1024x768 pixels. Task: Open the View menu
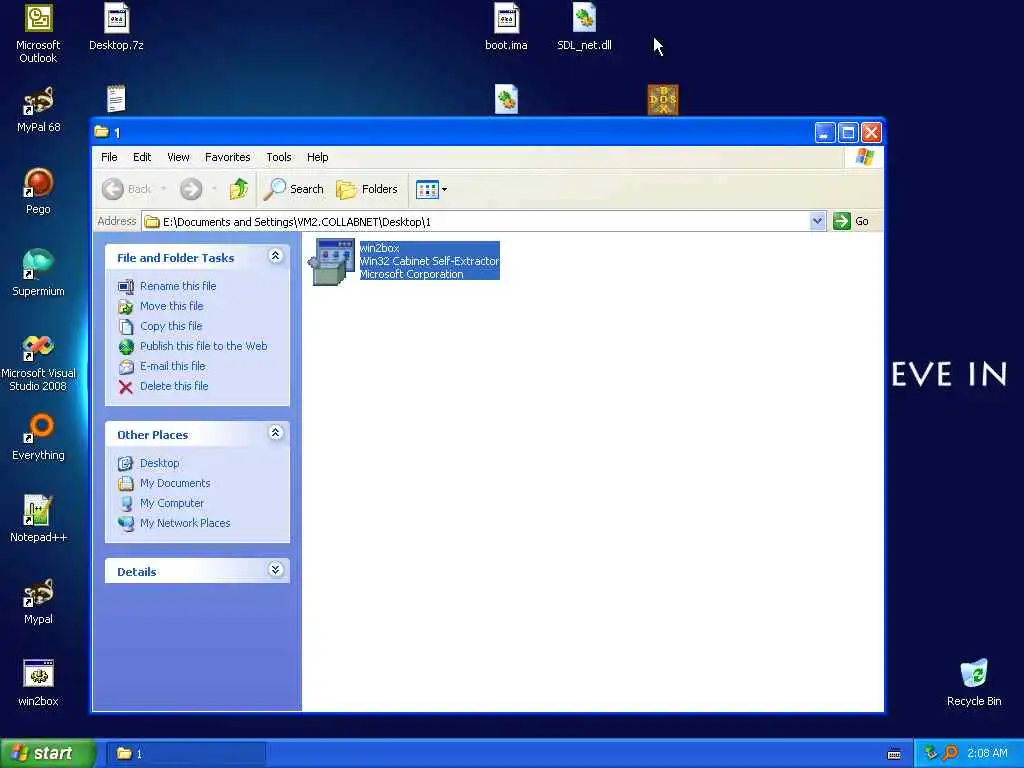pyautogui.click(x=178, y=157)
